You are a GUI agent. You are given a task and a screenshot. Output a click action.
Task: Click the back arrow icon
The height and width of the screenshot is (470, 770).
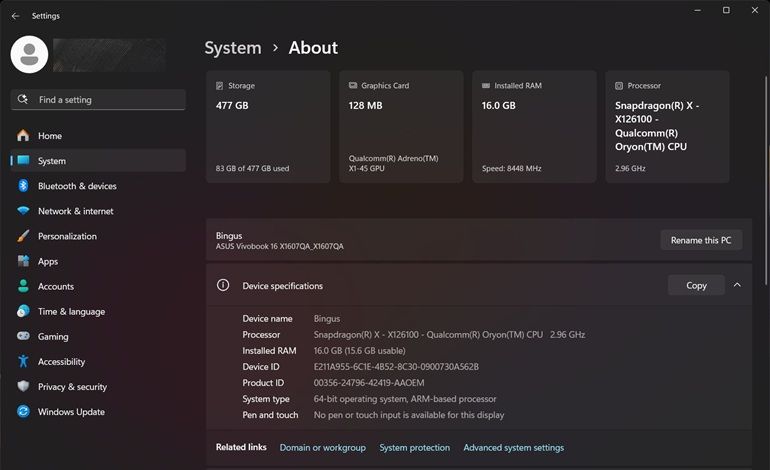click(x=15, y=16)
